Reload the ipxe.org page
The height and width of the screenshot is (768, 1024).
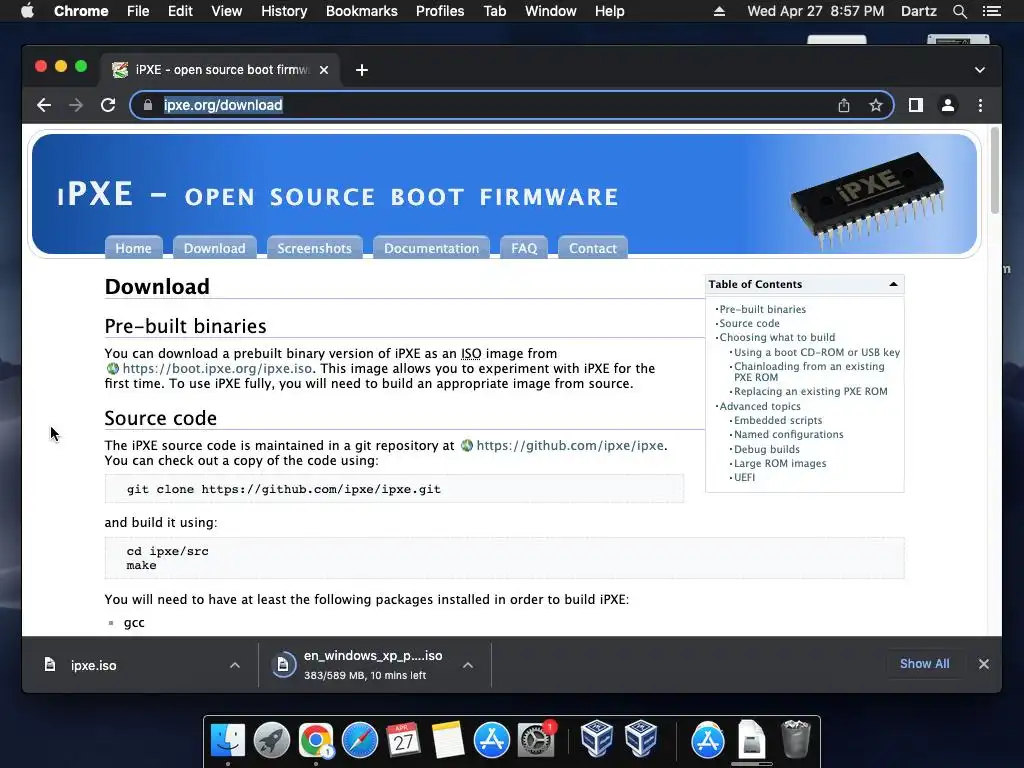point(108,105)
